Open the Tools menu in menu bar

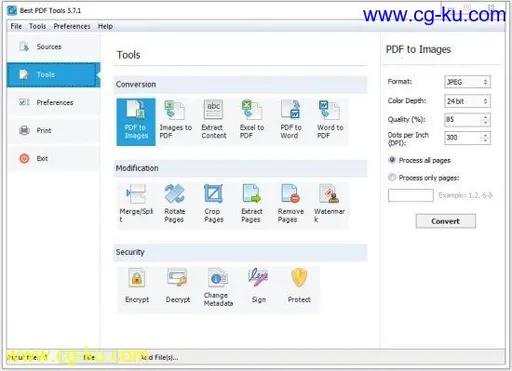point(37,26)
